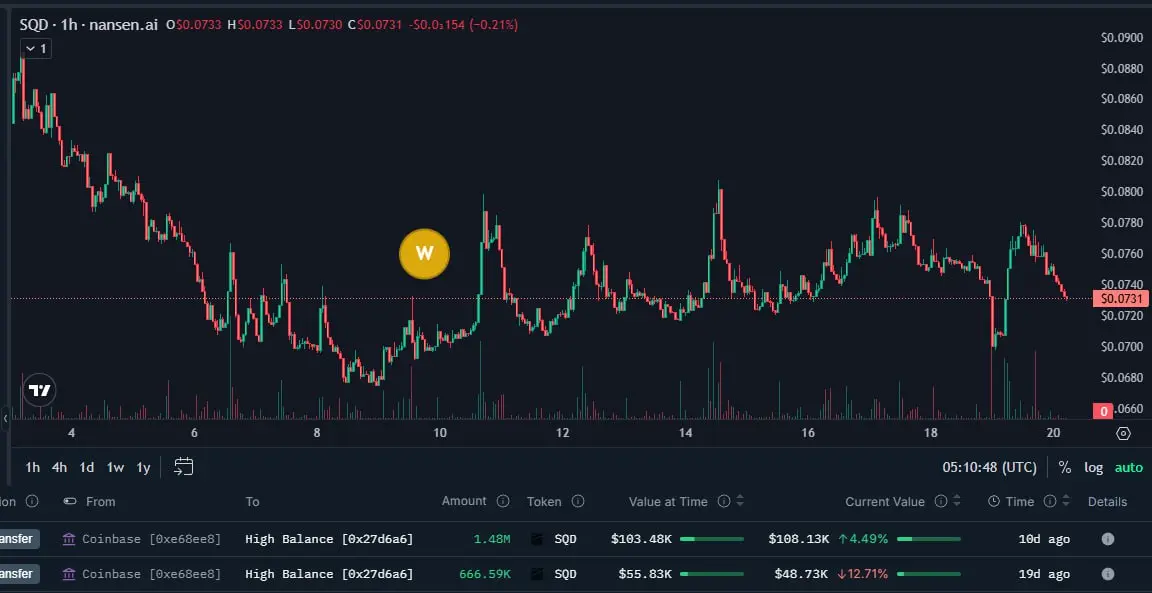
Task: Click Coinbase sender in 19d ago row
Action: click(x=151, y=574)
